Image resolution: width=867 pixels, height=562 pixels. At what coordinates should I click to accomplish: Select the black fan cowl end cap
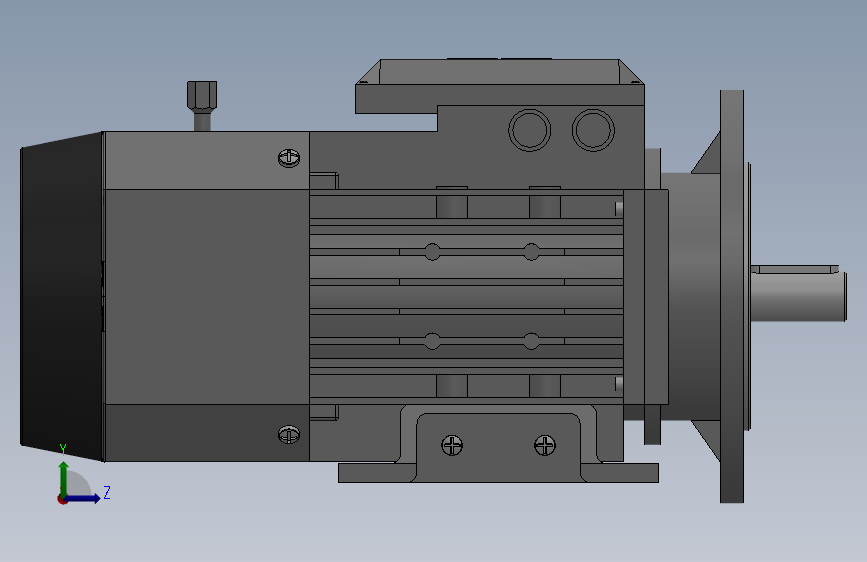point(61,296)
